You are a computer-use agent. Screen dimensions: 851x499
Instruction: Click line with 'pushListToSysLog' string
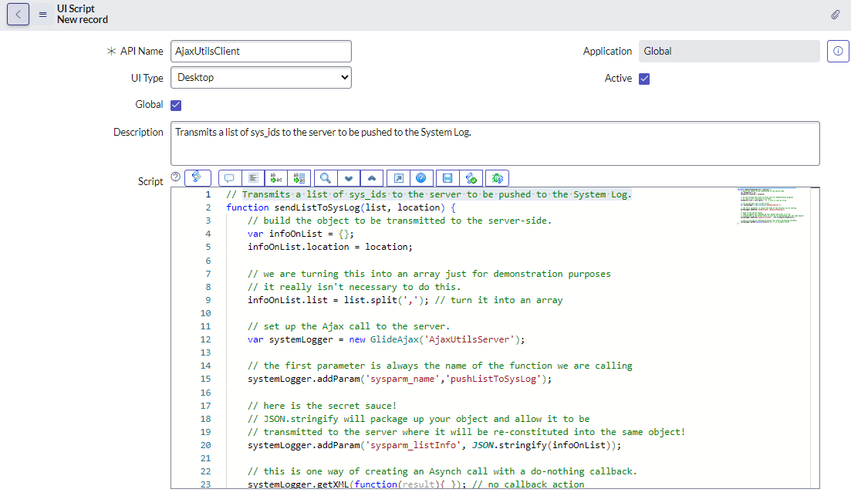pyautogui.click(x=399, y=379)
